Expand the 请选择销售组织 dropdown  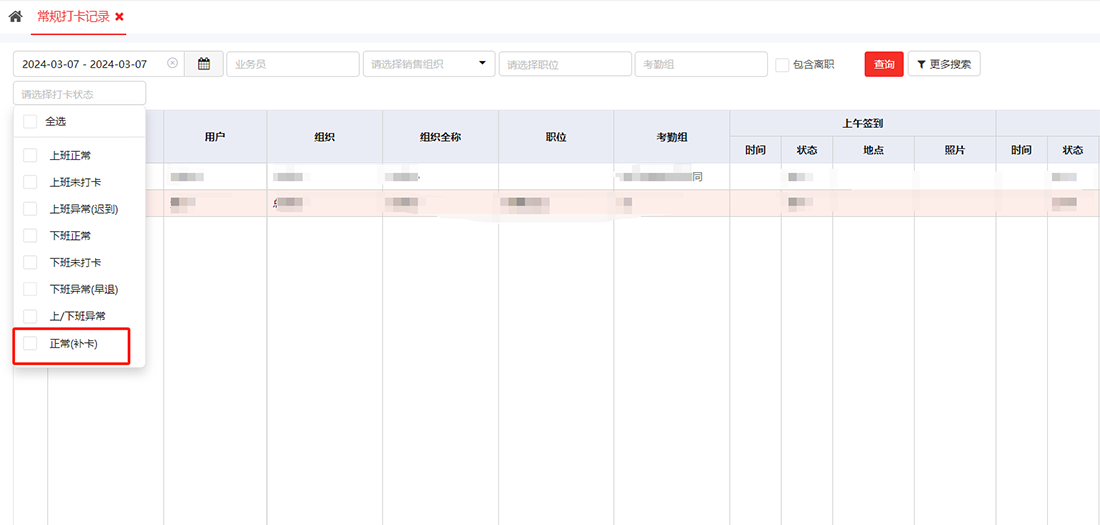tap(429, 64)
